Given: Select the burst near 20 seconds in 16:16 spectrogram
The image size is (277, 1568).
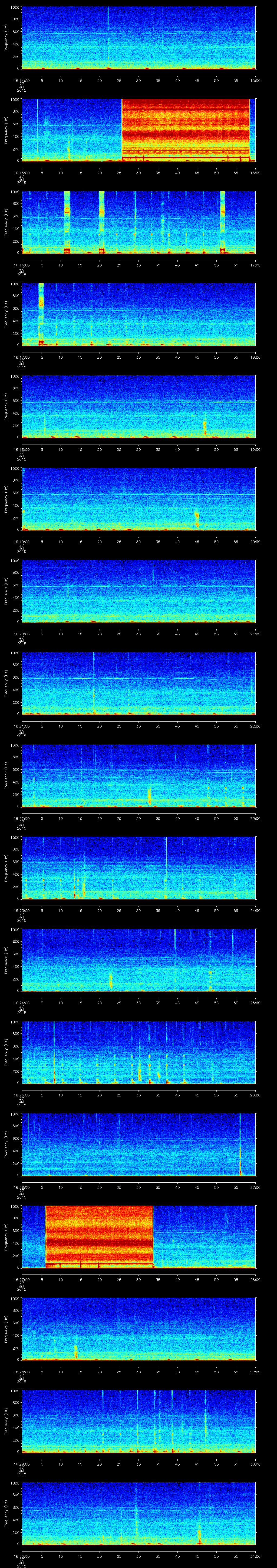Looking at the screenshot, I should coord(102,222).
